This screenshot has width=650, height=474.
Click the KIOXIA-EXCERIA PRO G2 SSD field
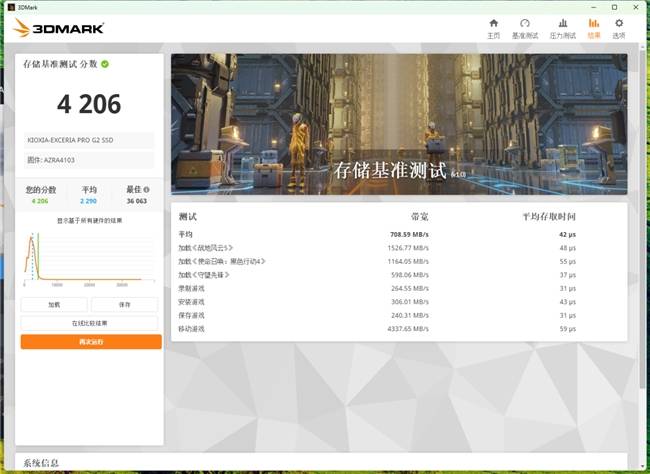pyautogui.click(x=89, y=140)
